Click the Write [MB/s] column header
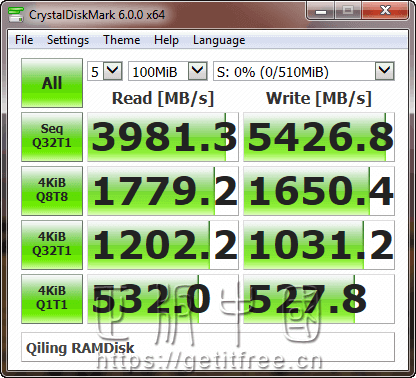416x378 pixels. [319, 98]
